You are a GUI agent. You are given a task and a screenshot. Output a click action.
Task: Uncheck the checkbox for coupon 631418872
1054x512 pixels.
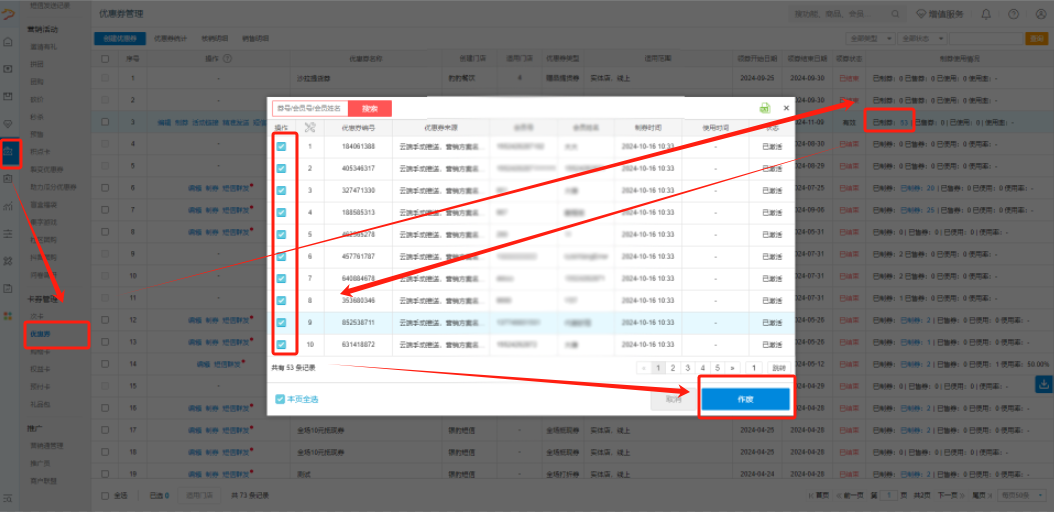click(281, 345)
